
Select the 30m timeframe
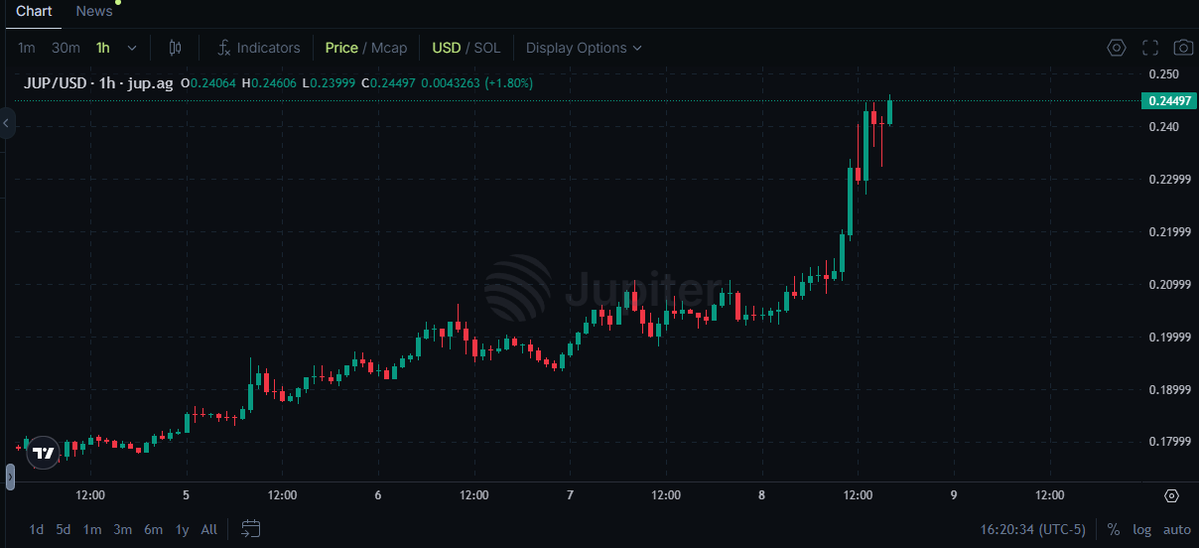pos(66,48)
